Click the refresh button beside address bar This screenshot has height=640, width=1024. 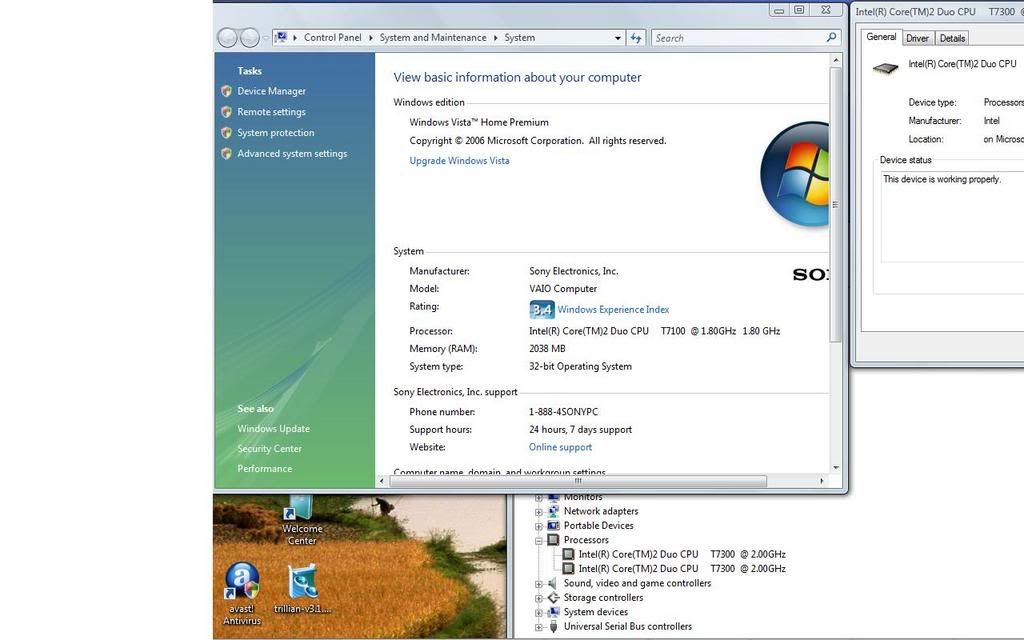pyautogui.click(x=636, y=38)
